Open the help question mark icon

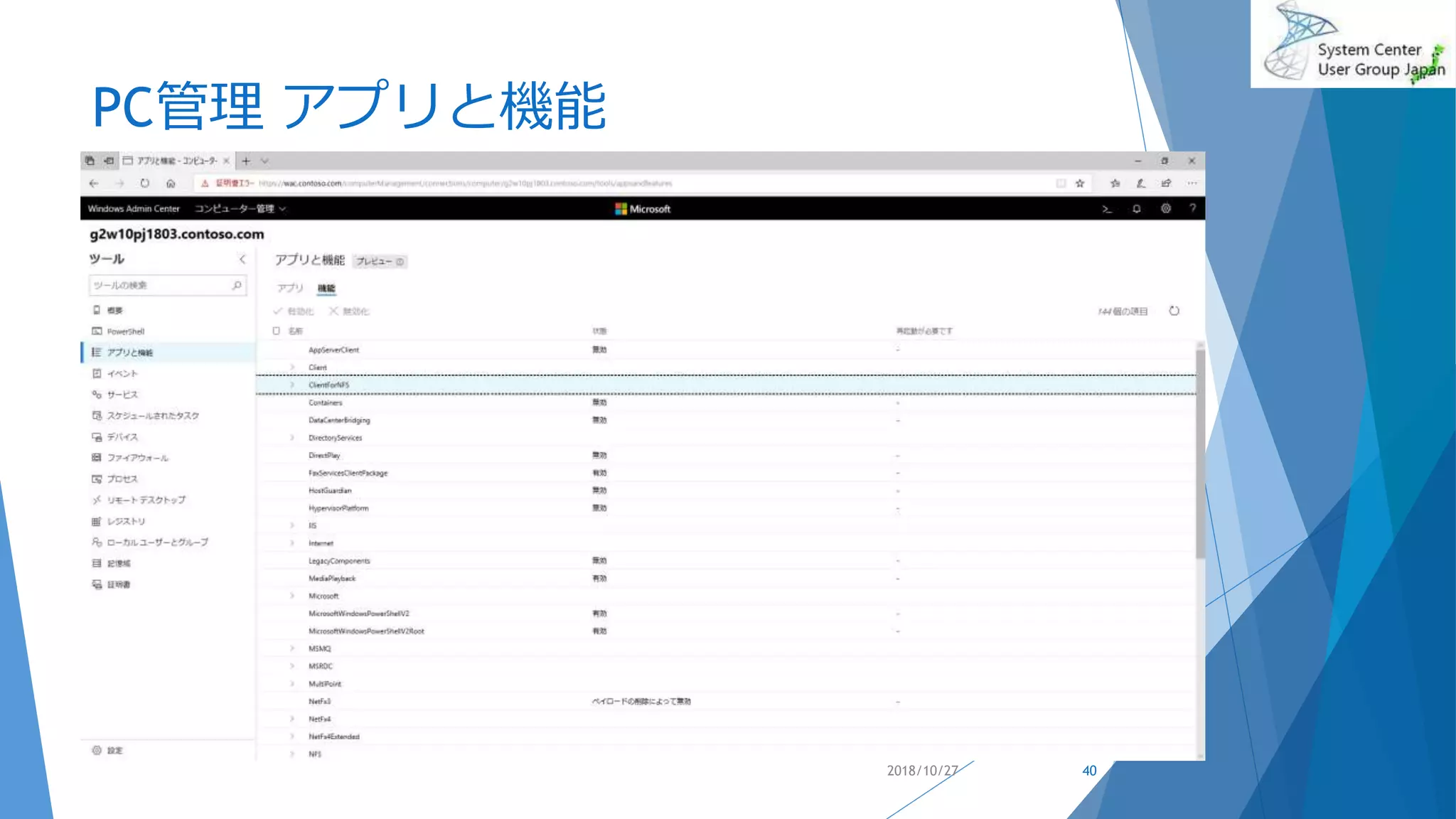pyautogui.click(x=1193, y=208)
